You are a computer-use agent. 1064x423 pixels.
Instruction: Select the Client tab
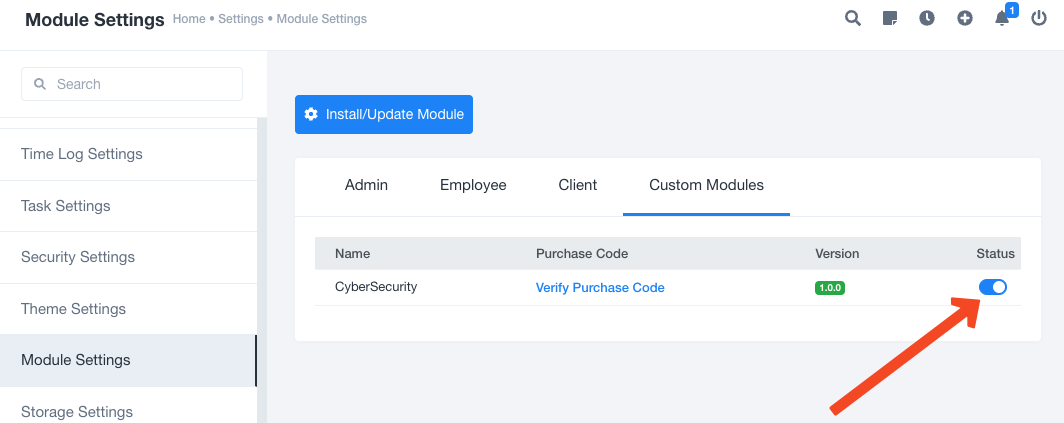point(578,185)
